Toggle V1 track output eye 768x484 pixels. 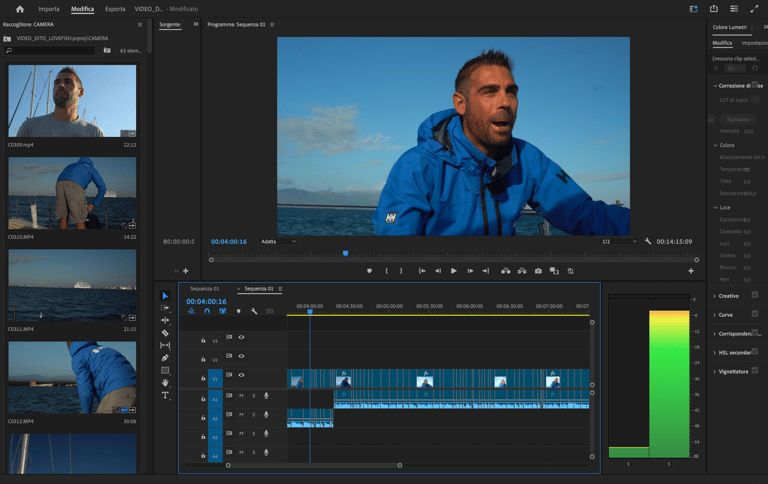241,375
